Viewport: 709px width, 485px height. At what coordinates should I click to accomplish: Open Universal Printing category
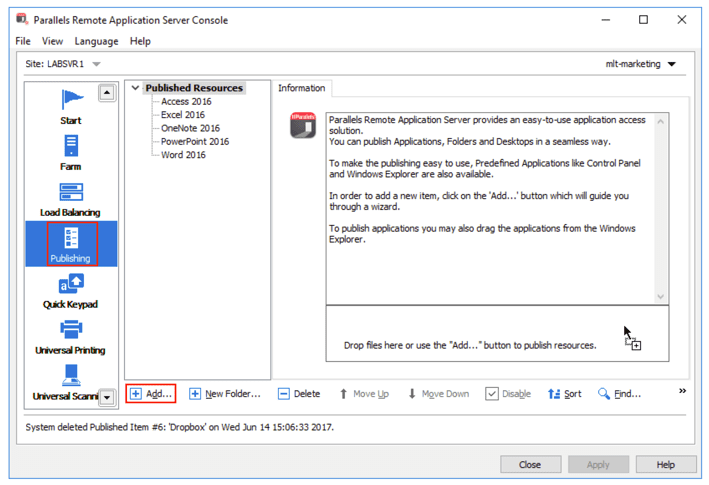70,338
